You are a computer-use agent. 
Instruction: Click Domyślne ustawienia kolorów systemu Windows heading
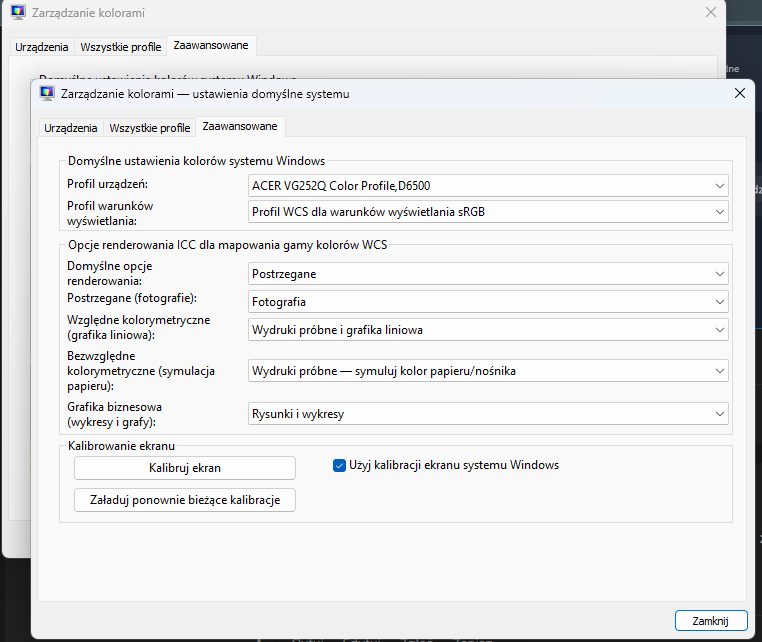[x=196, y=161]
